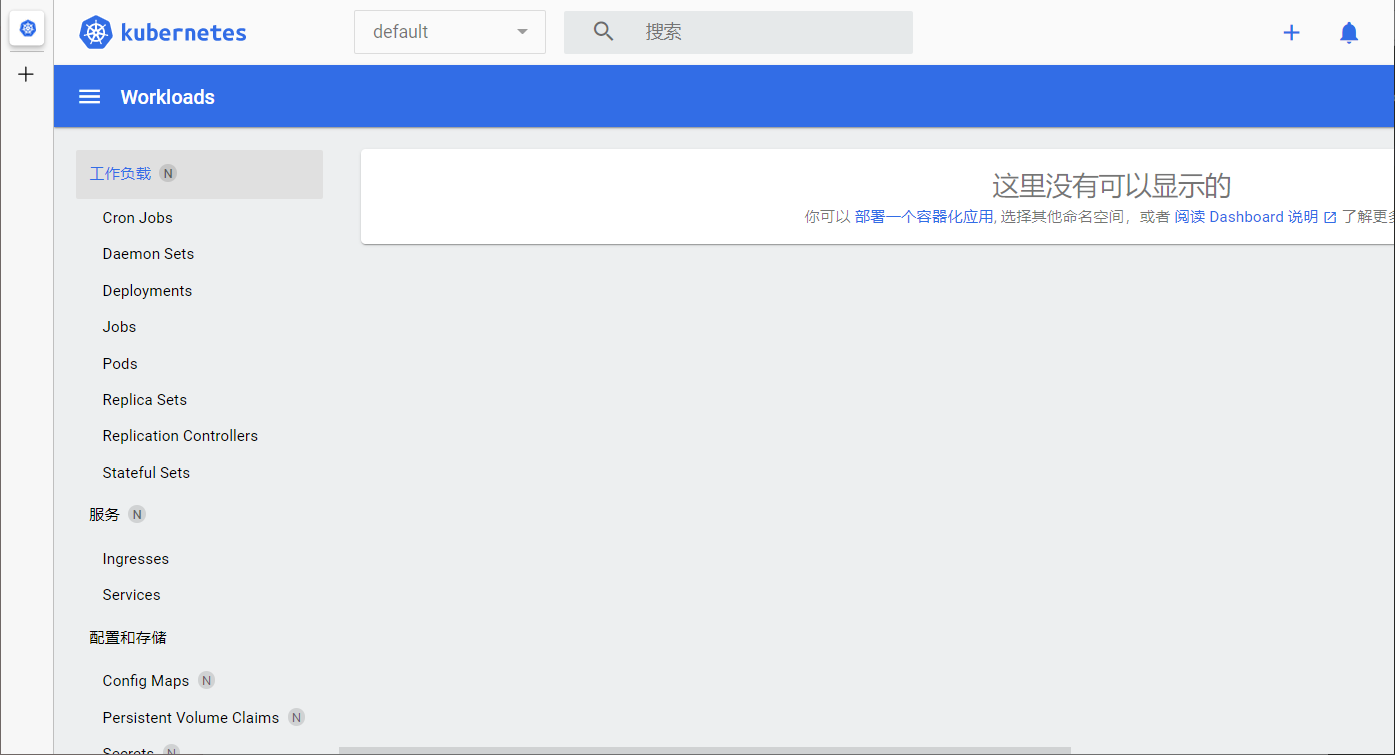The height and width of the screenshot is (755, 1395).
Task: Go to Pods in sidebar
Action: coord(120,364)
